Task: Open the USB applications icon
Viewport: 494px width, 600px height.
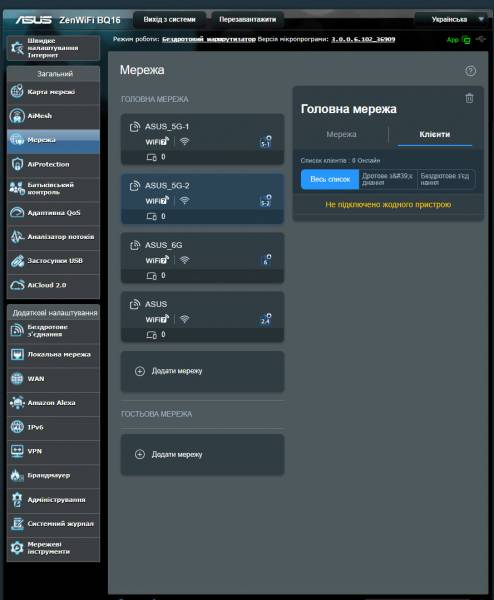Action: coord(17,261)
